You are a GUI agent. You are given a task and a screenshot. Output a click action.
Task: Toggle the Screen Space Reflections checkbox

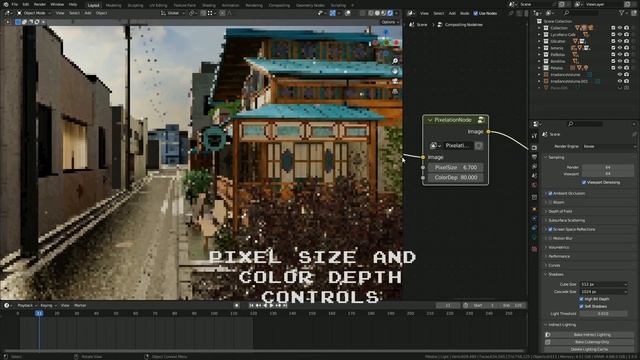[550, 229]
